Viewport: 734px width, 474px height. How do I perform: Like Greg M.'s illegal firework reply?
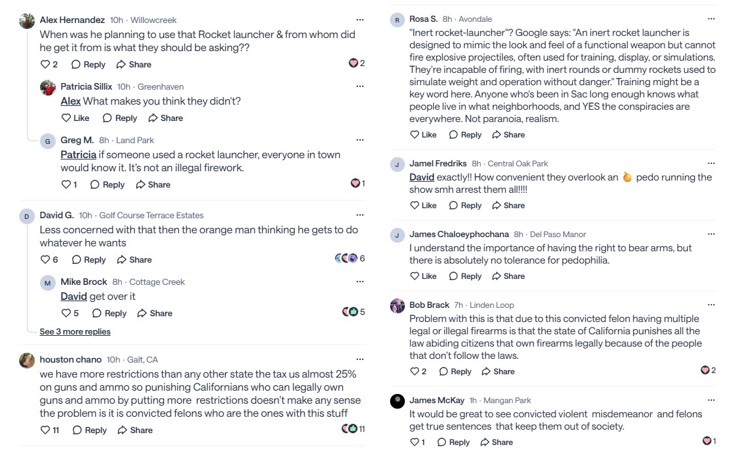pos(69,184)
